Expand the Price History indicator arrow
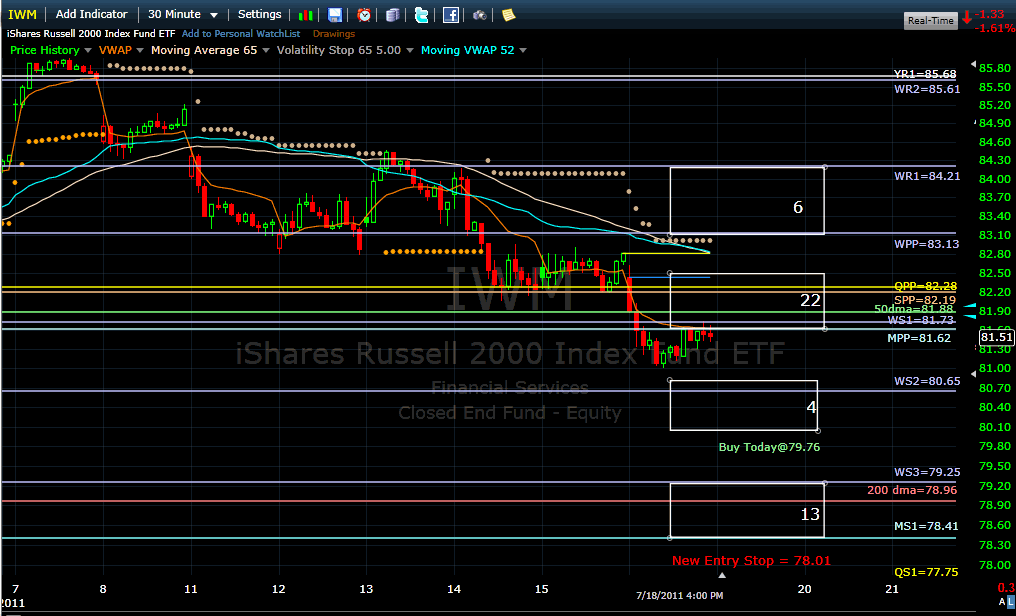 [86, 51]
